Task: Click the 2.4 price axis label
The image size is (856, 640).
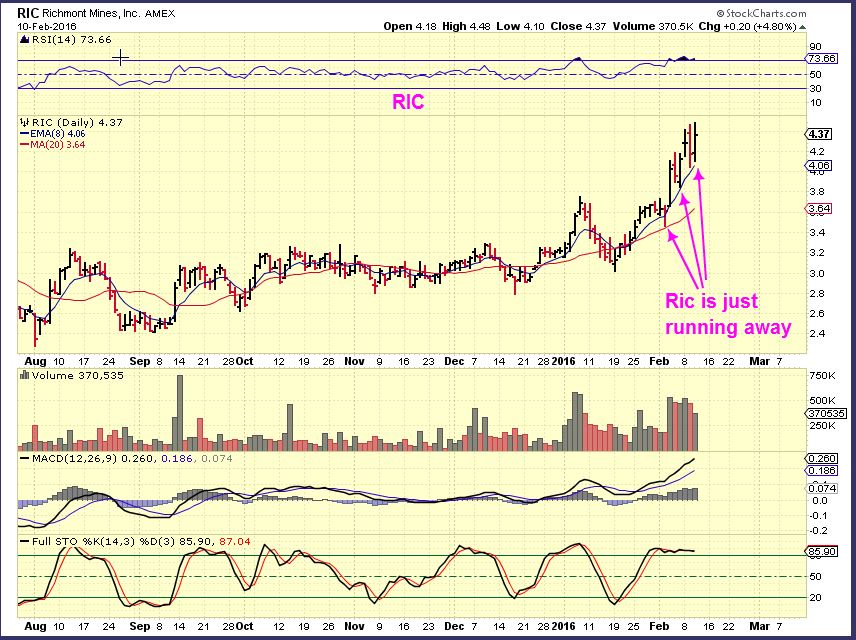Action: click(x=817, y=334)
